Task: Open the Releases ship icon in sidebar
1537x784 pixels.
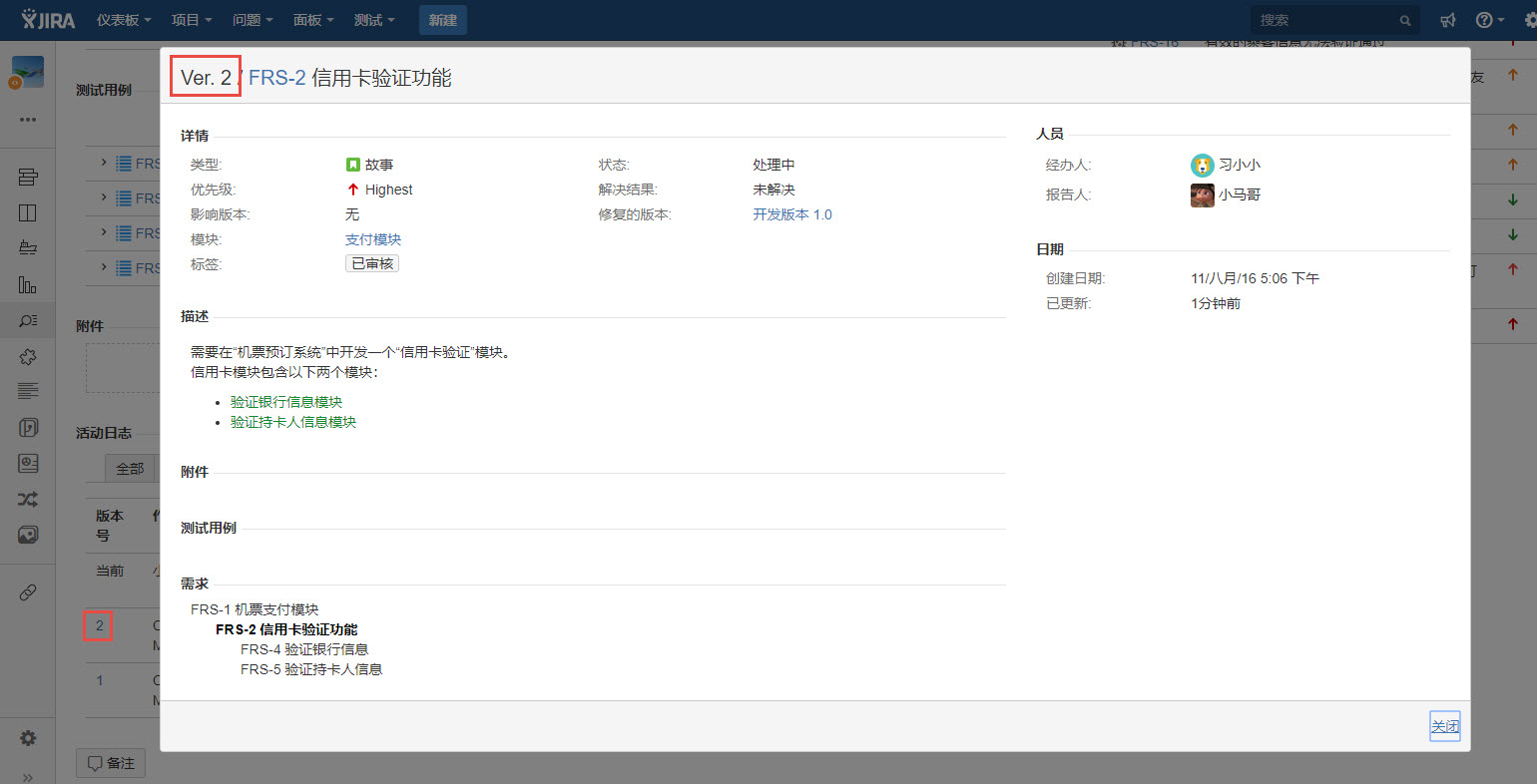Action: coord(28,247)
